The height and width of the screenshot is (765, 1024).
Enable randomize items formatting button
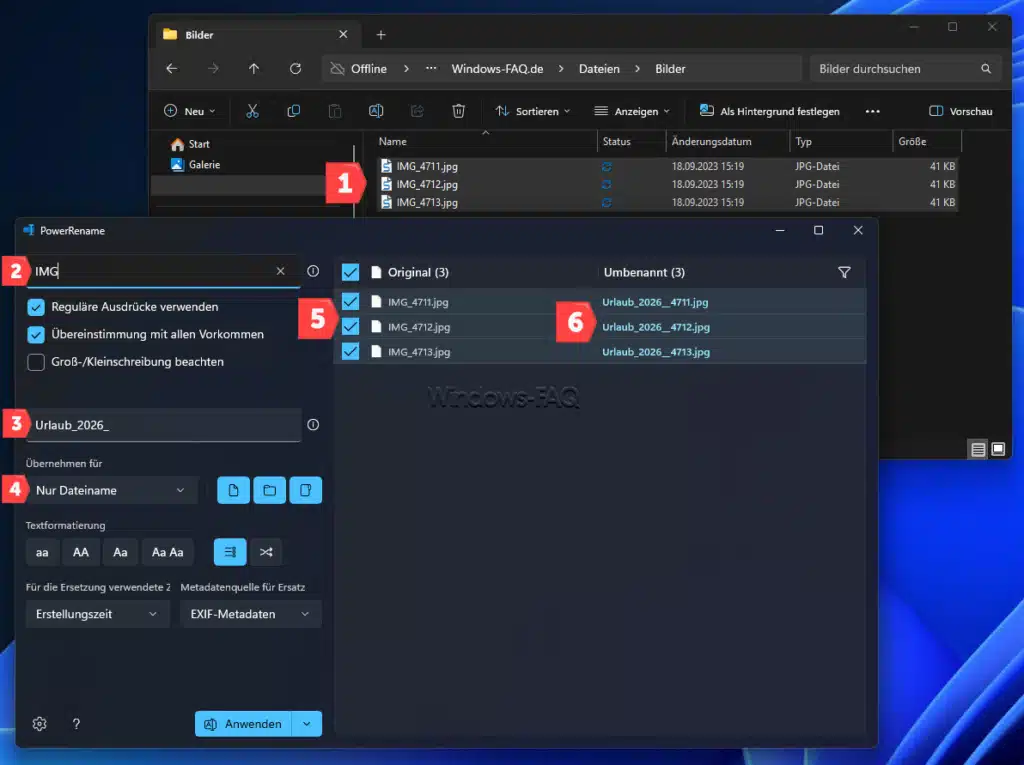click(x=266, y=552)
